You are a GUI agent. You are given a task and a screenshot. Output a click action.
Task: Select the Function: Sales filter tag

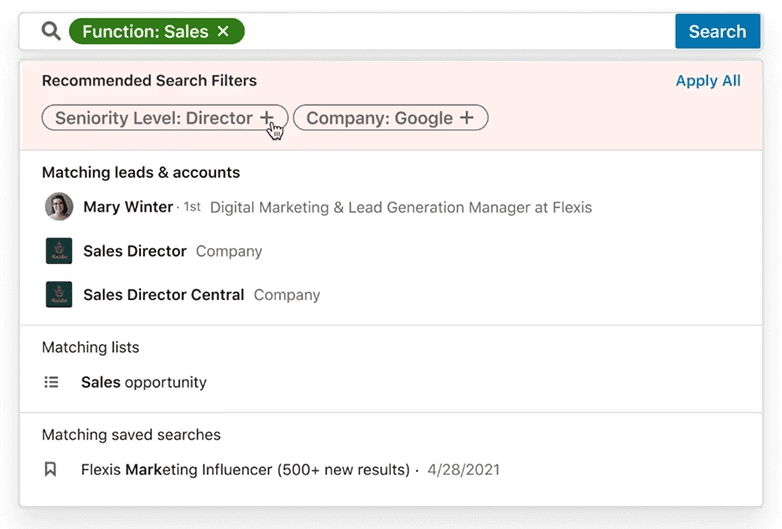click(145, 32)
